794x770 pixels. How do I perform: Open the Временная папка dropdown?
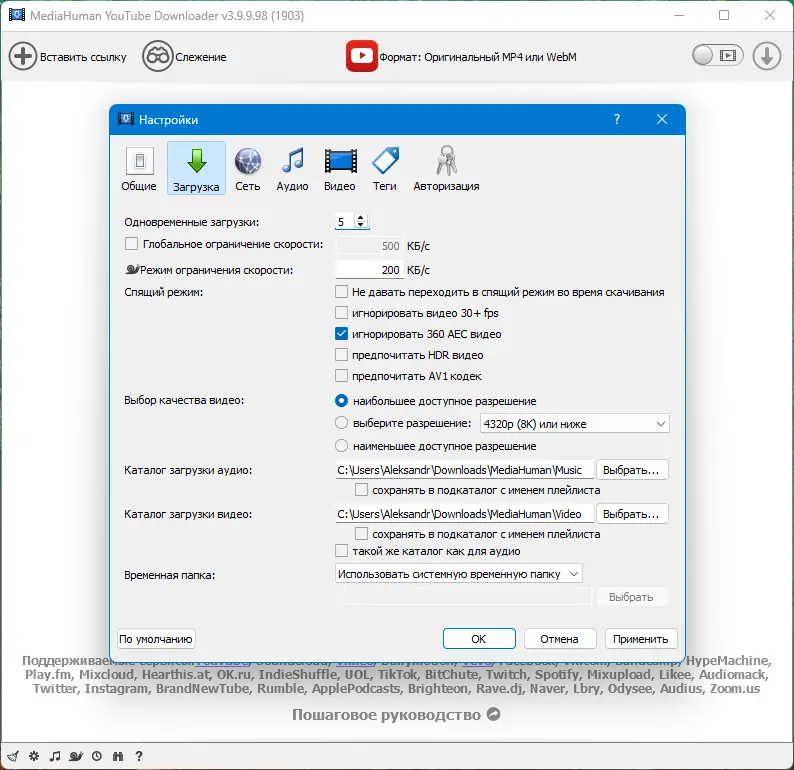(459, 574)
